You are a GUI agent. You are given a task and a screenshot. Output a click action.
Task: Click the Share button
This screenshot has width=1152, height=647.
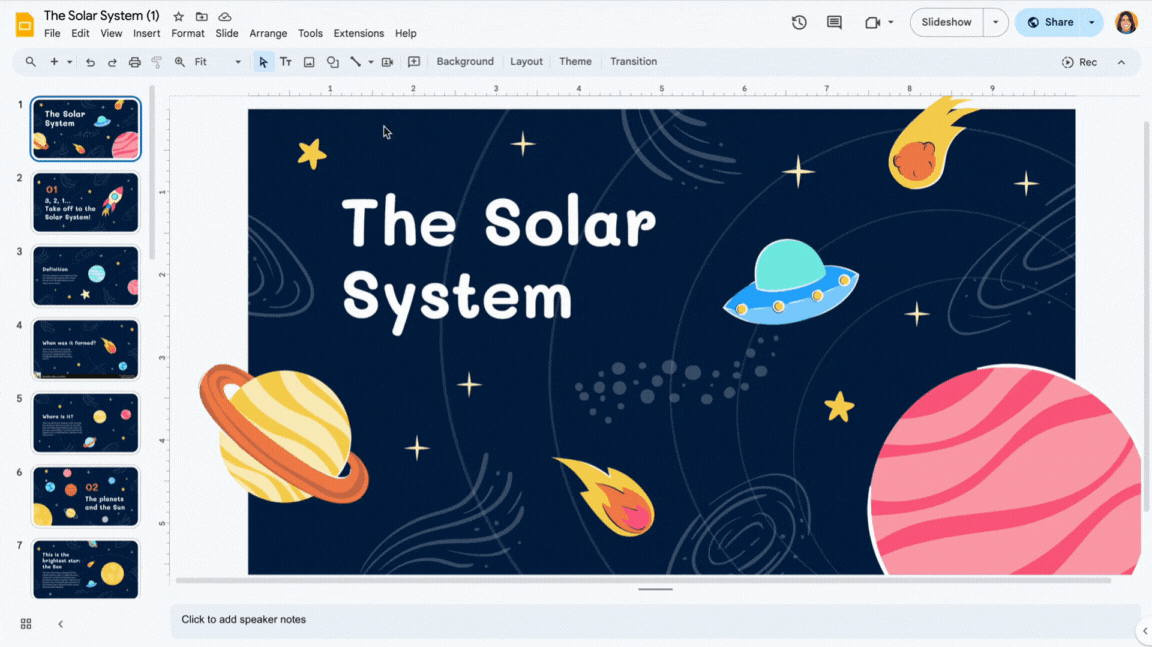[1050, 23]
